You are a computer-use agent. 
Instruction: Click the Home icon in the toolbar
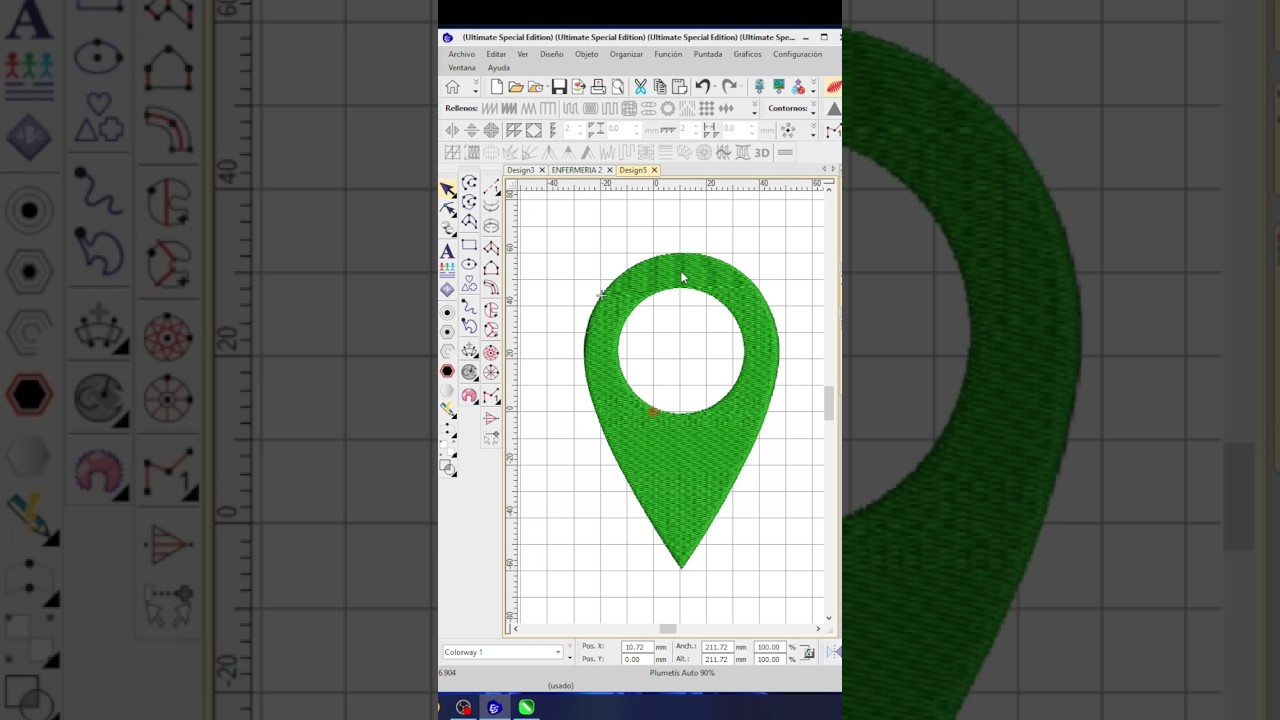coord(452,87)
